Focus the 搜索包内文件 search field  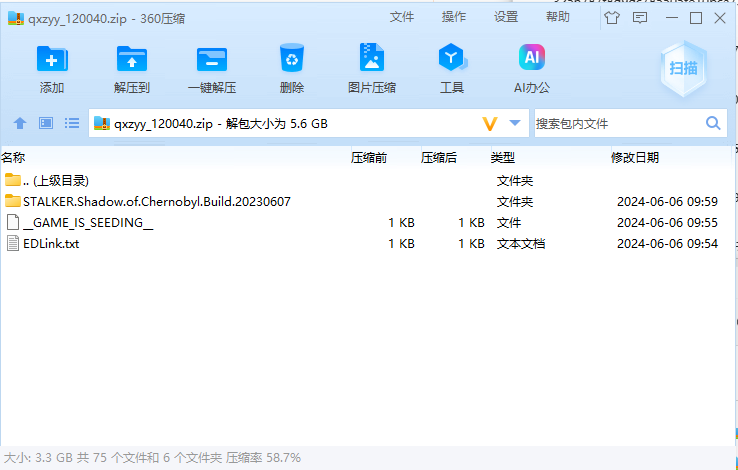click(619, 123)
